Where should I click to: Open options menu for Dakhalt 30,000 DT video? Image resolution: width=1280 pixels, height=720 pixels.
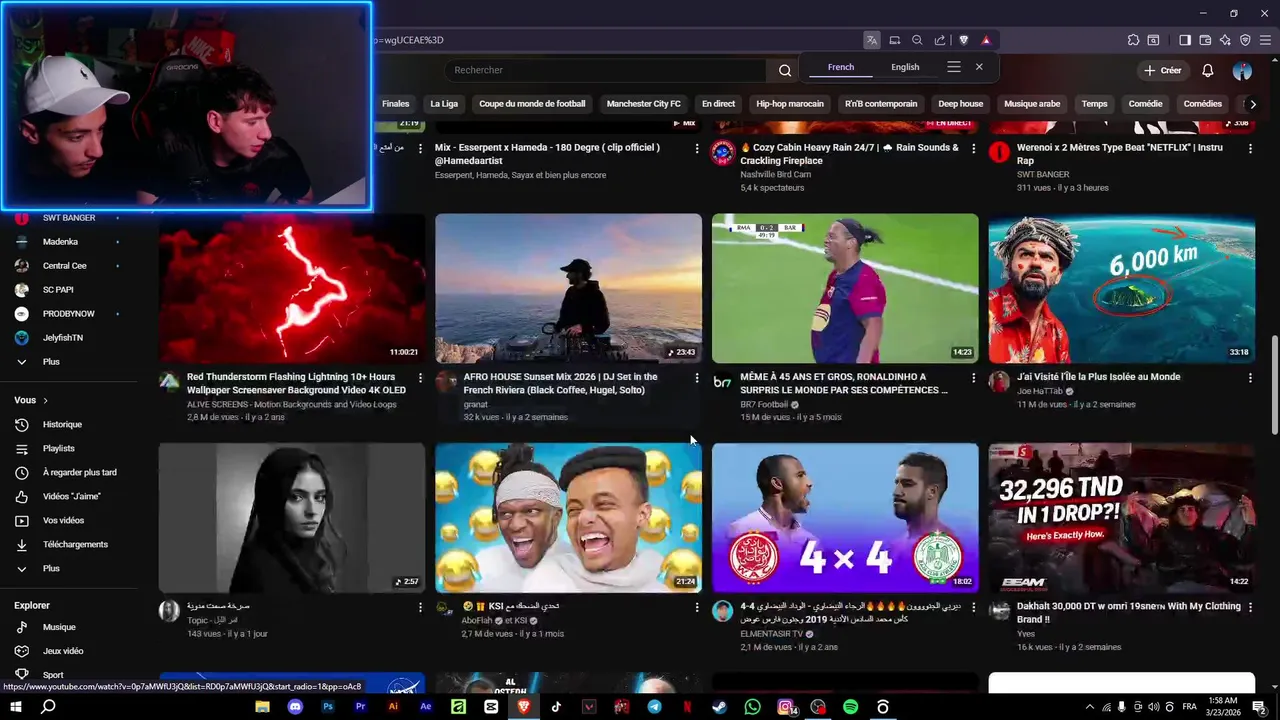(1250, 607)
